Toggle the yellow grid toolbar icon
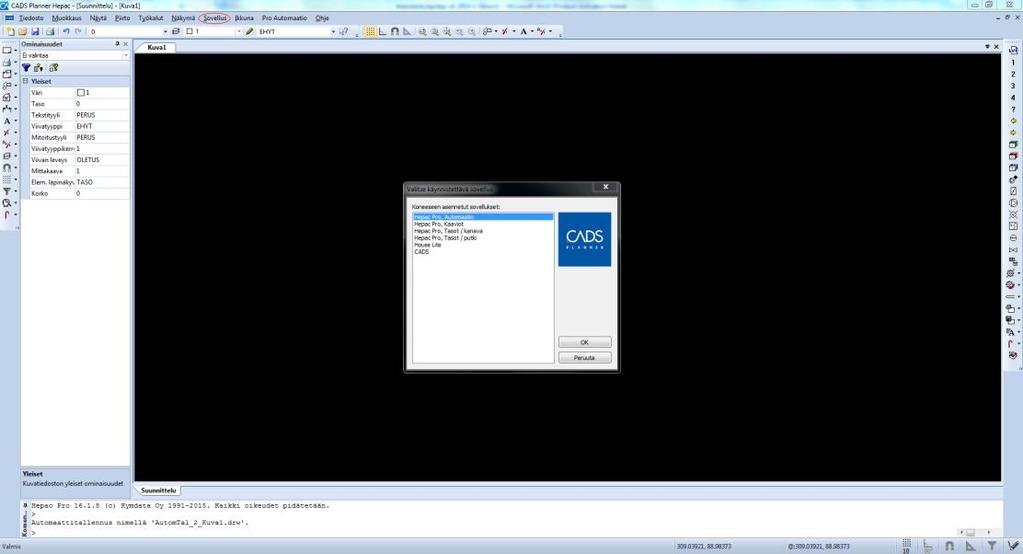Image resolution: width=1023 pixels, height=554 pixels. (370, 31)
